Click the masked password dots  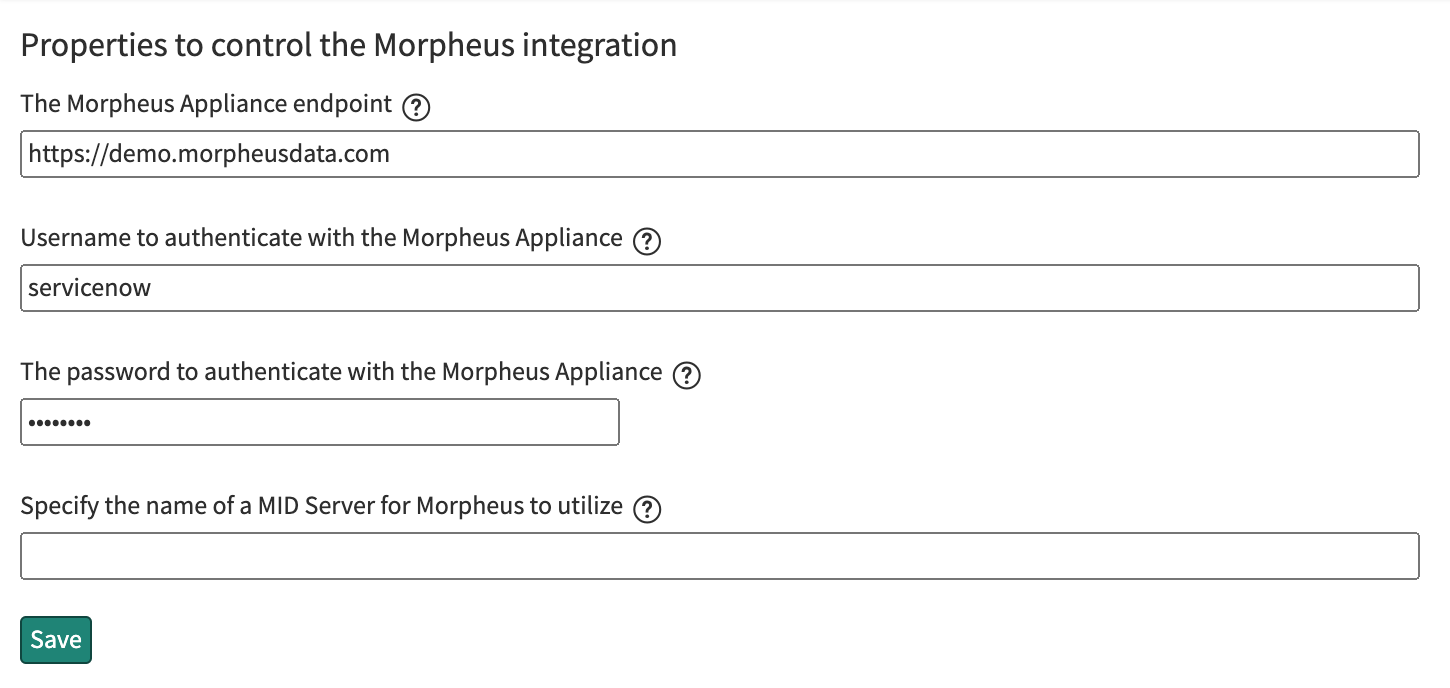coord(59,423)
